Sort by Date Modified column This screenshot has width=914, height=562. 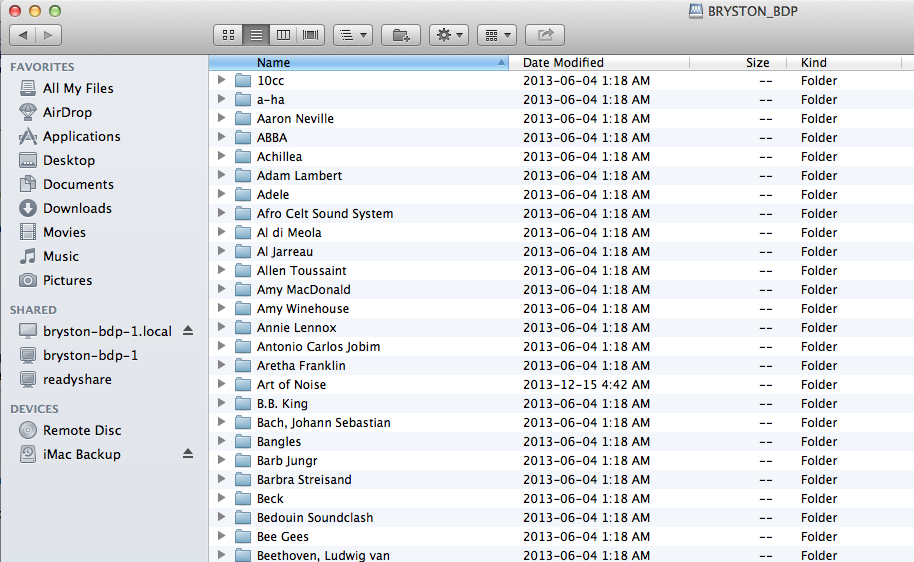599,62
